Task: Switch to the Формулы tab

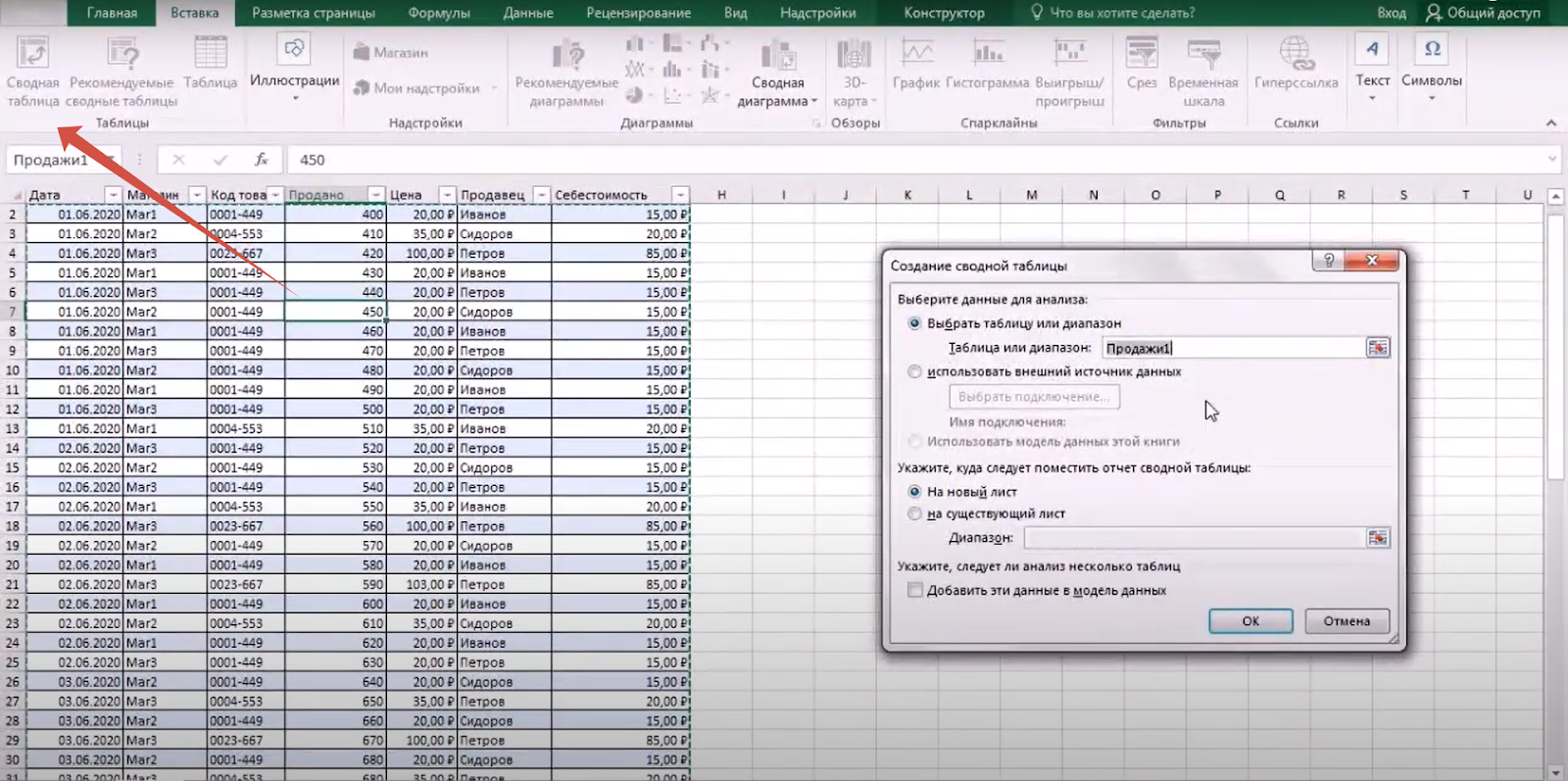Action: (x=439, y=13)
